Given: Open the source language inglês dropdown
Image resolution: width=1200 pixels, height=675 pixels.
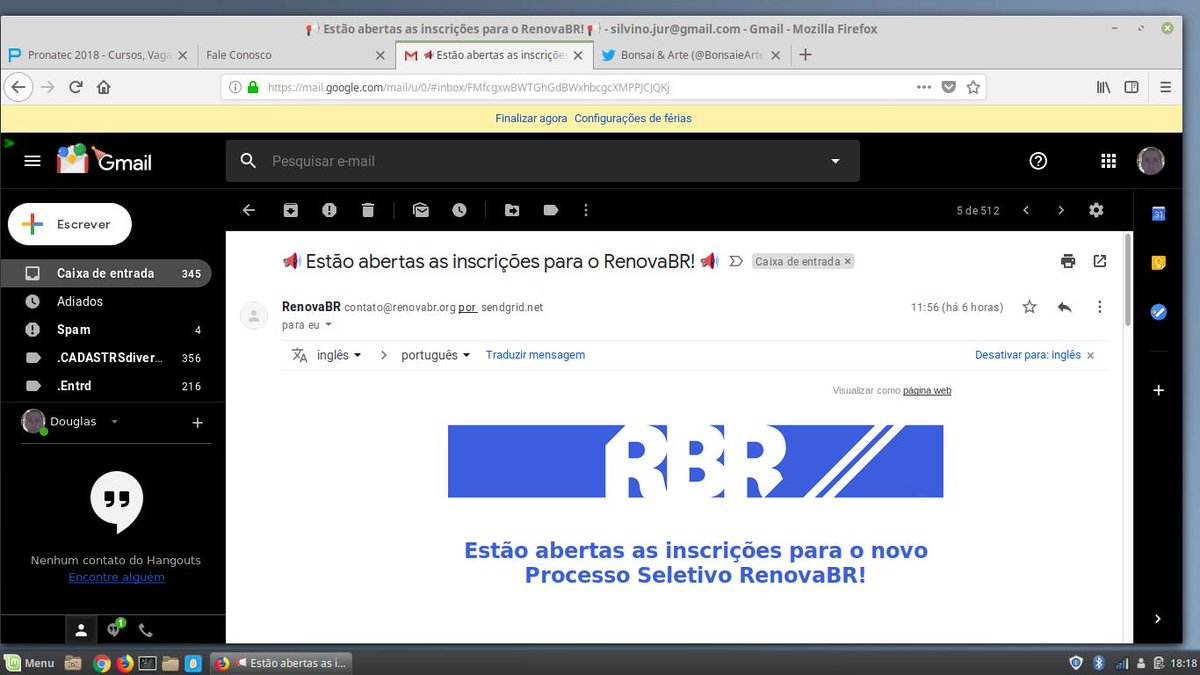Looking at the screenshot, I should click(338, 355).
